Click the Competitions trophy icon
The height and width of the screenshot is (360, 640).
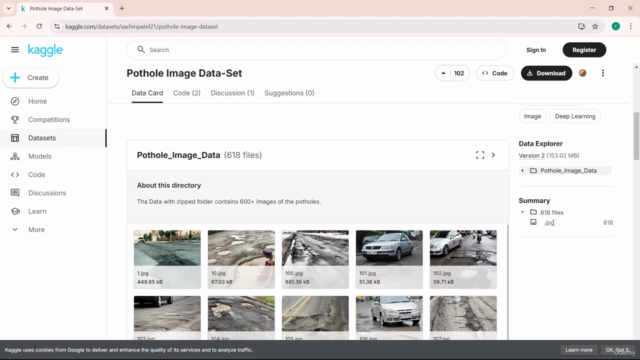point(15,120)
